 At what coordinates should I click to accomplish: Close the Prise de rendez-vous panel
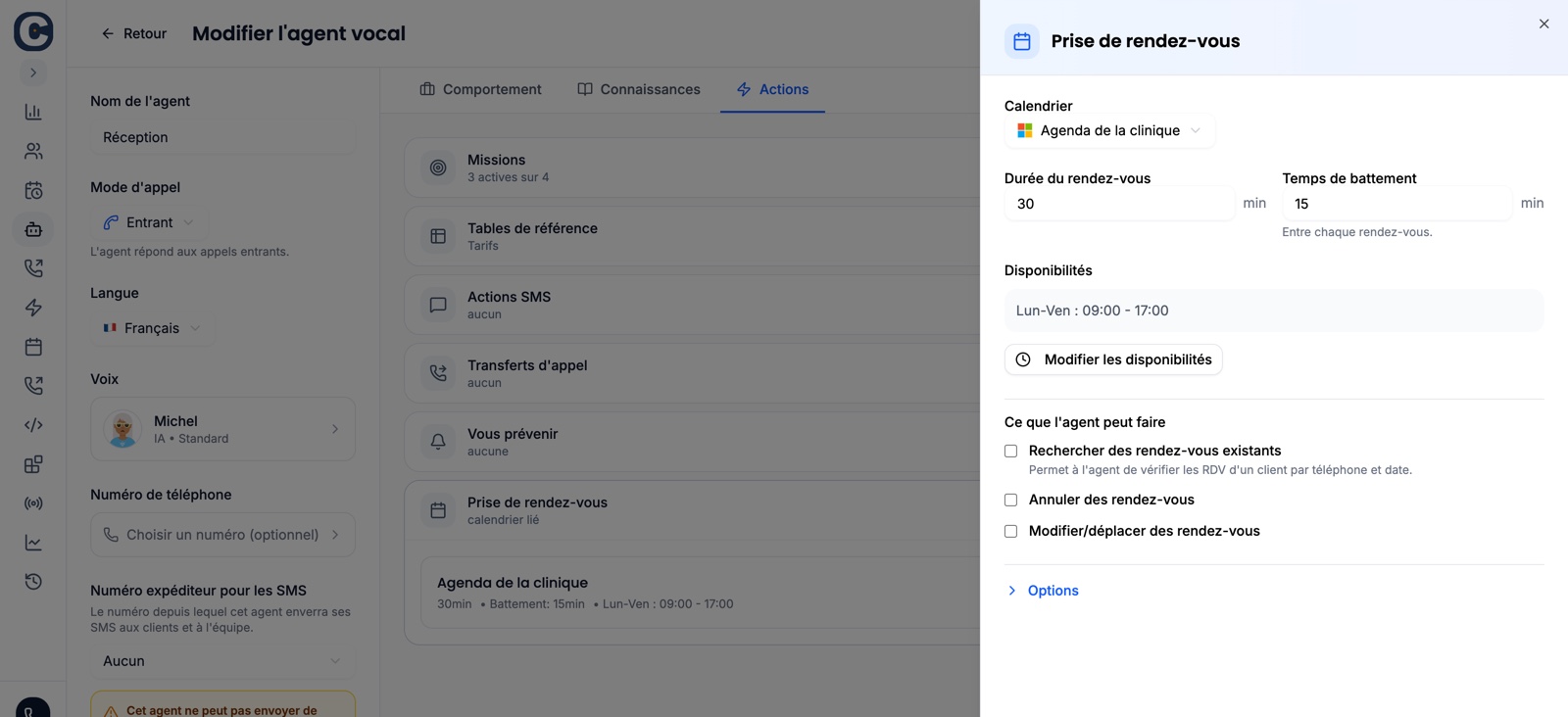coord(1543,24)
